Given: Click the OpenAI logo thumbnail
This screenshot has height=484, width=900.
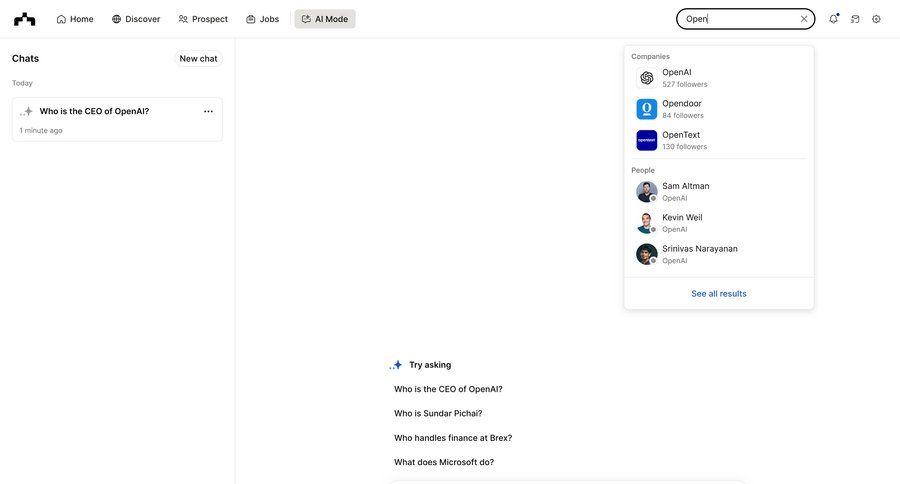Looking at the screenshot, I should pyautogui.click(x=647, y=78).
